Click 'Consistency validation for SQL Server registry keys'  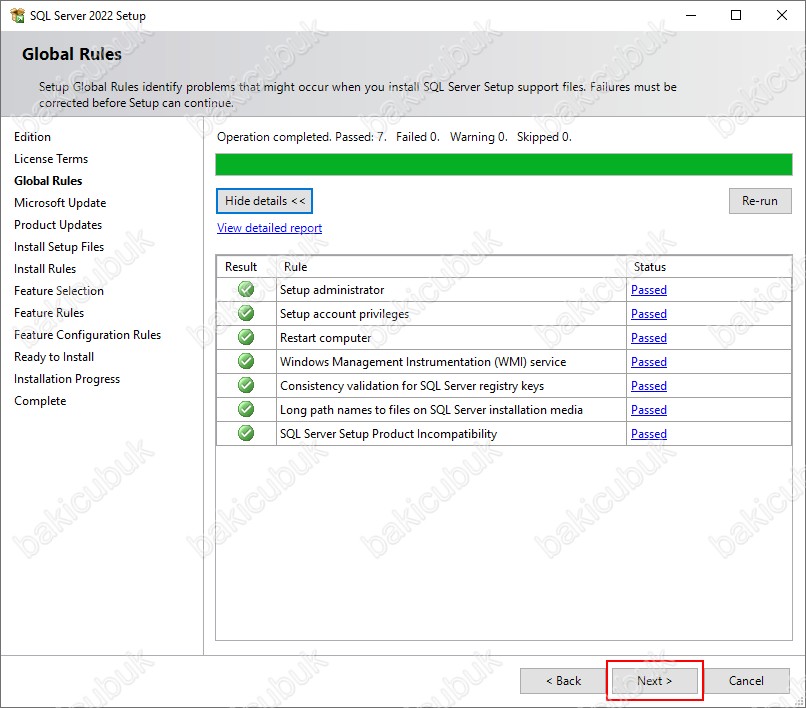(412, 386)
